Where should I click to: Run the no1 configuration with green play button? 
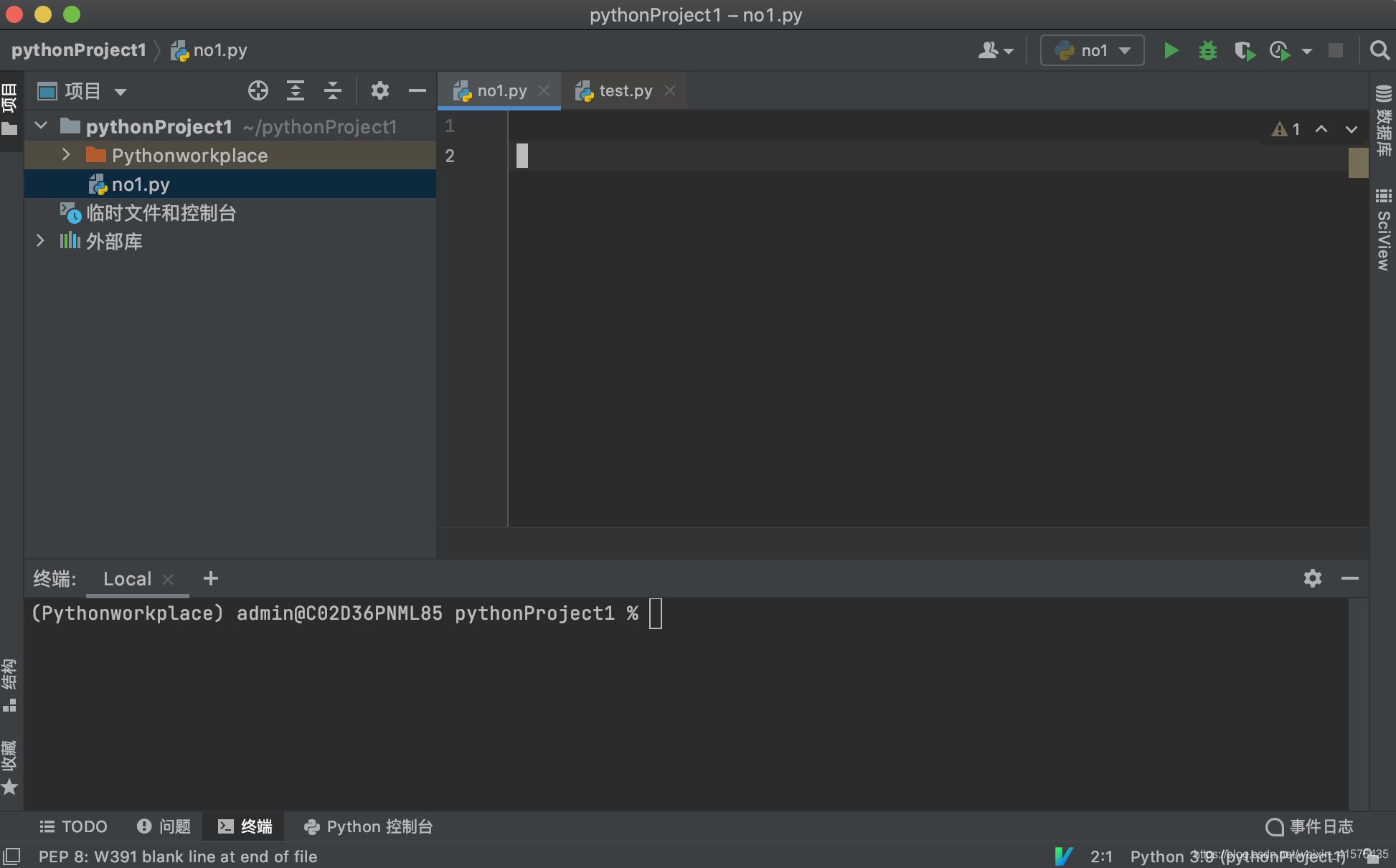(1171, 51)
